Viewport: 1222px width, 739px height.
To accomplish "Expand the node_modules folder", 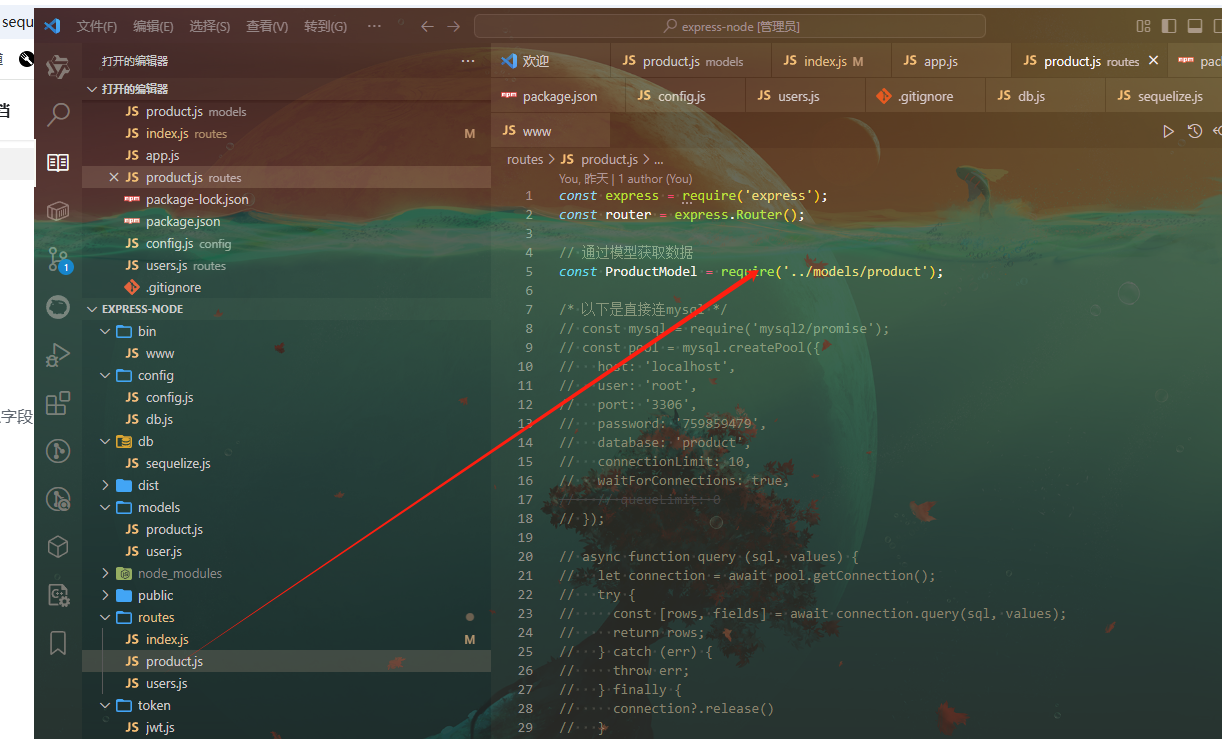I will tap(105, 573).
